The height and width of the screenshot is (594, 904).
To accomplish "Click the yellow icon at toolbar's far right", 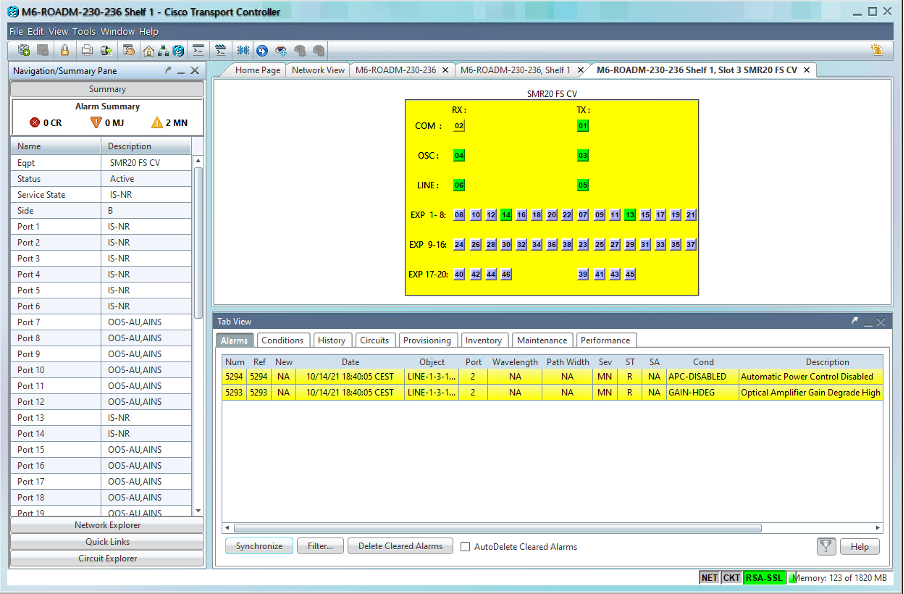I will (x=877, y=50).
